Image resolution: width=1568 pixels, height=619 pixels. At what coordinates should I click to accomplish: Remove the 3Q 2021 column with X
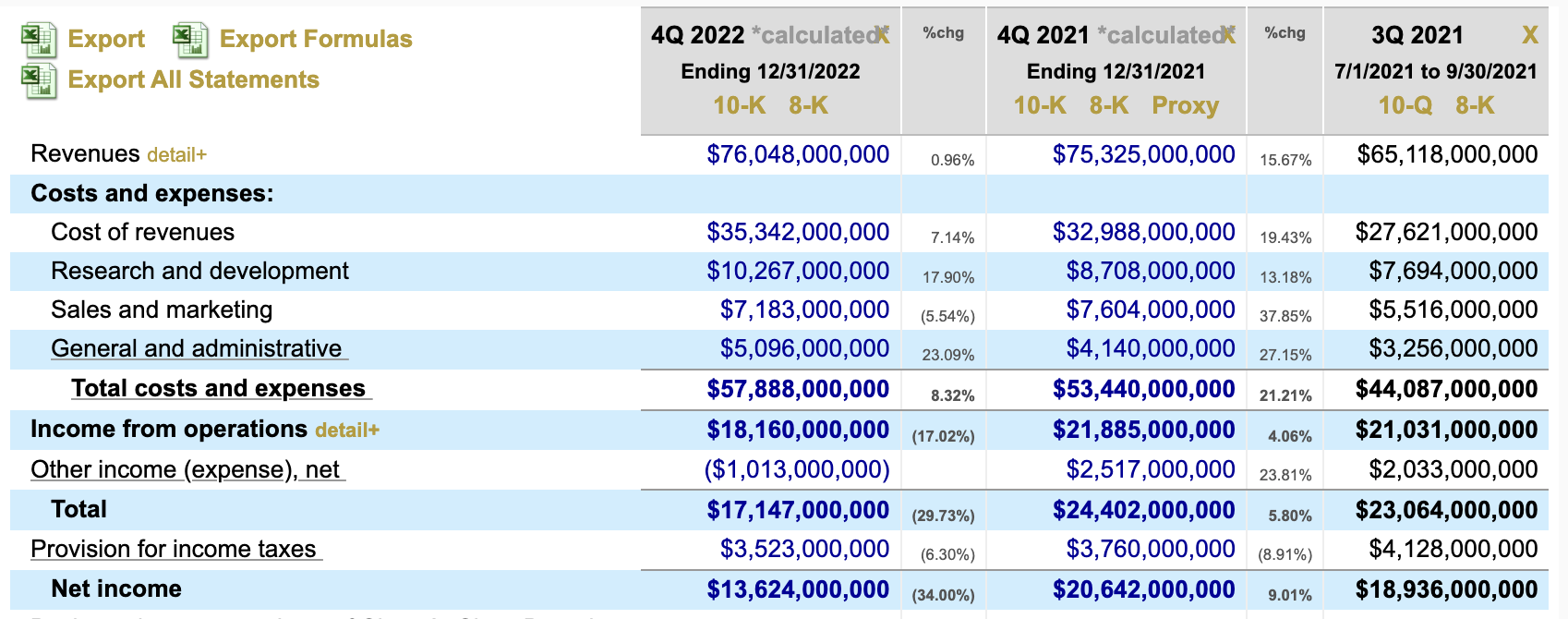pos(1529,35)
